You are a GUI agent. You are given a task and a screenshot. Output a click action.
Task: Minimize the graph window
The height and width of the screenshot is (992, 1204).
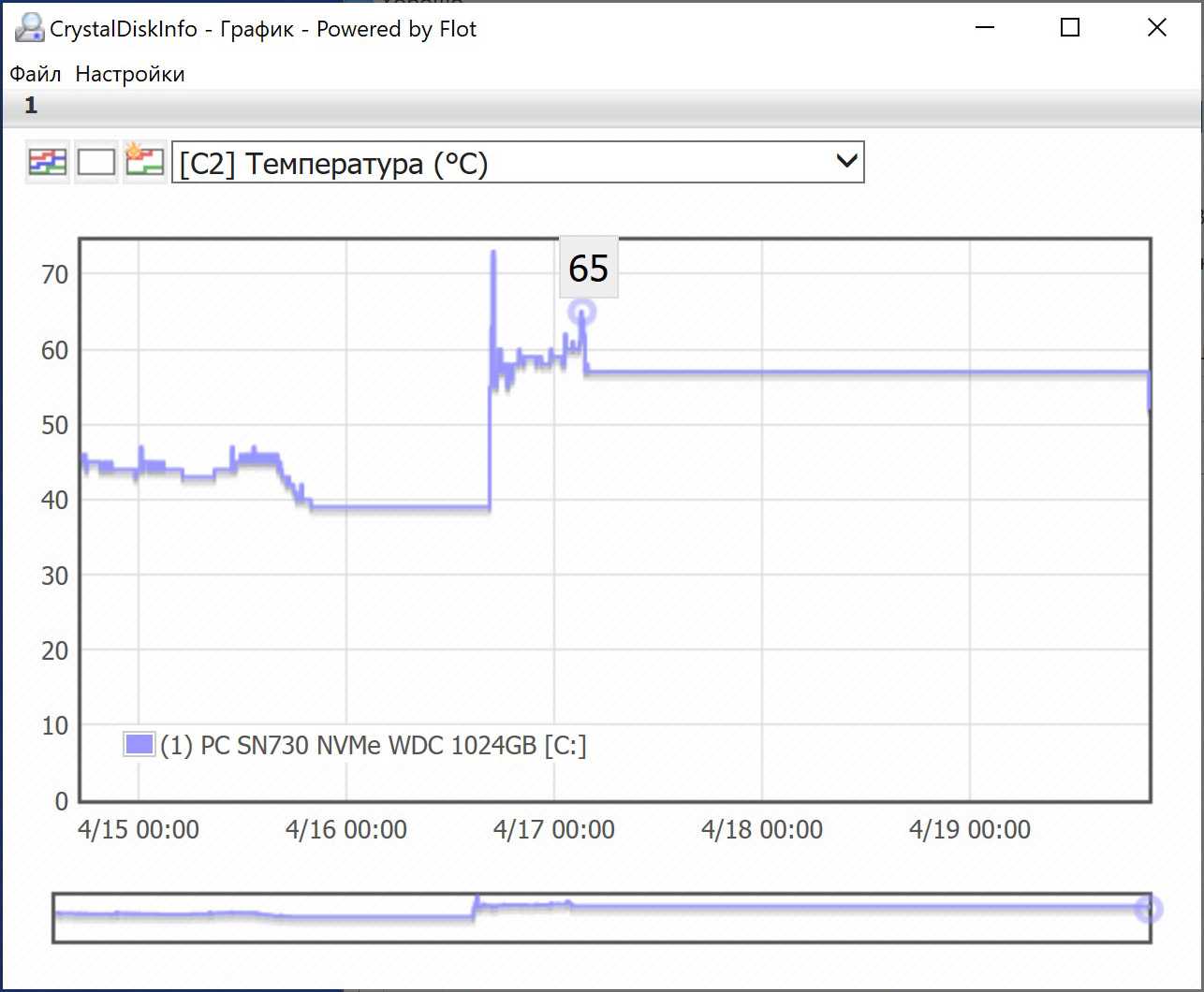click(x=984, y=28)
